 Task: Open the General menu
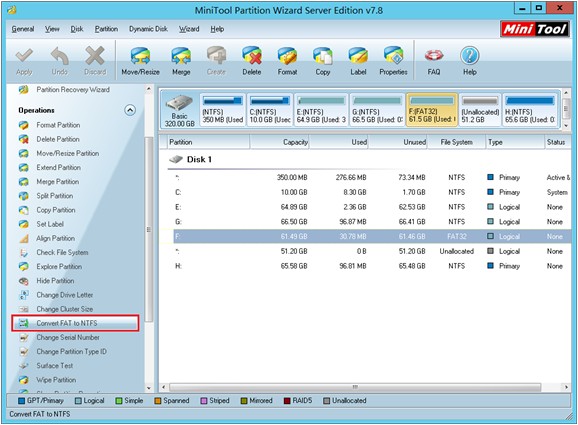point(23,29)
